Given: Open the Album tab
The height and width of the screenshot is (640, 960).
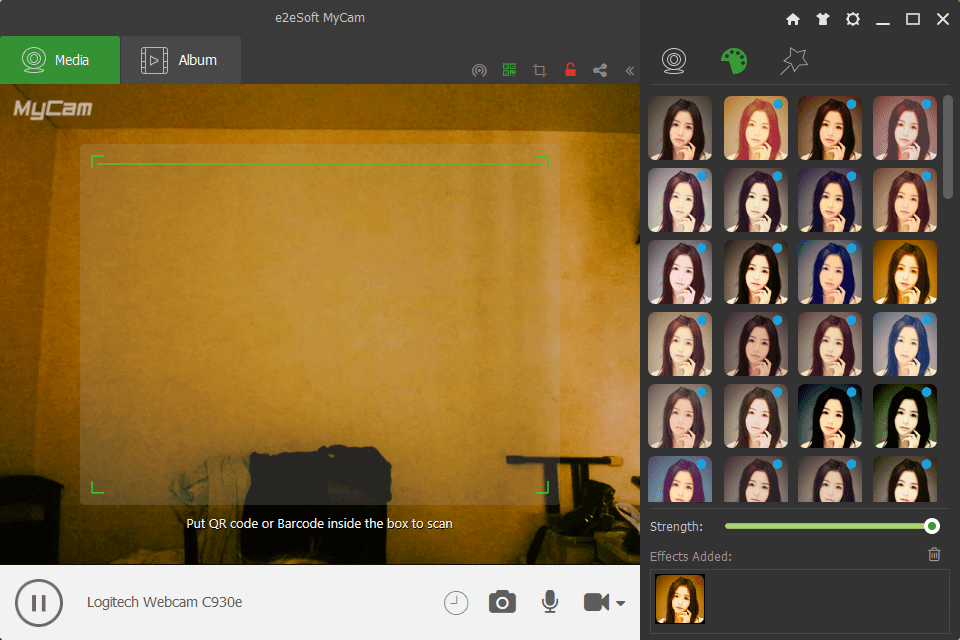Looking at the screenshot, I should tap(181, 60).
